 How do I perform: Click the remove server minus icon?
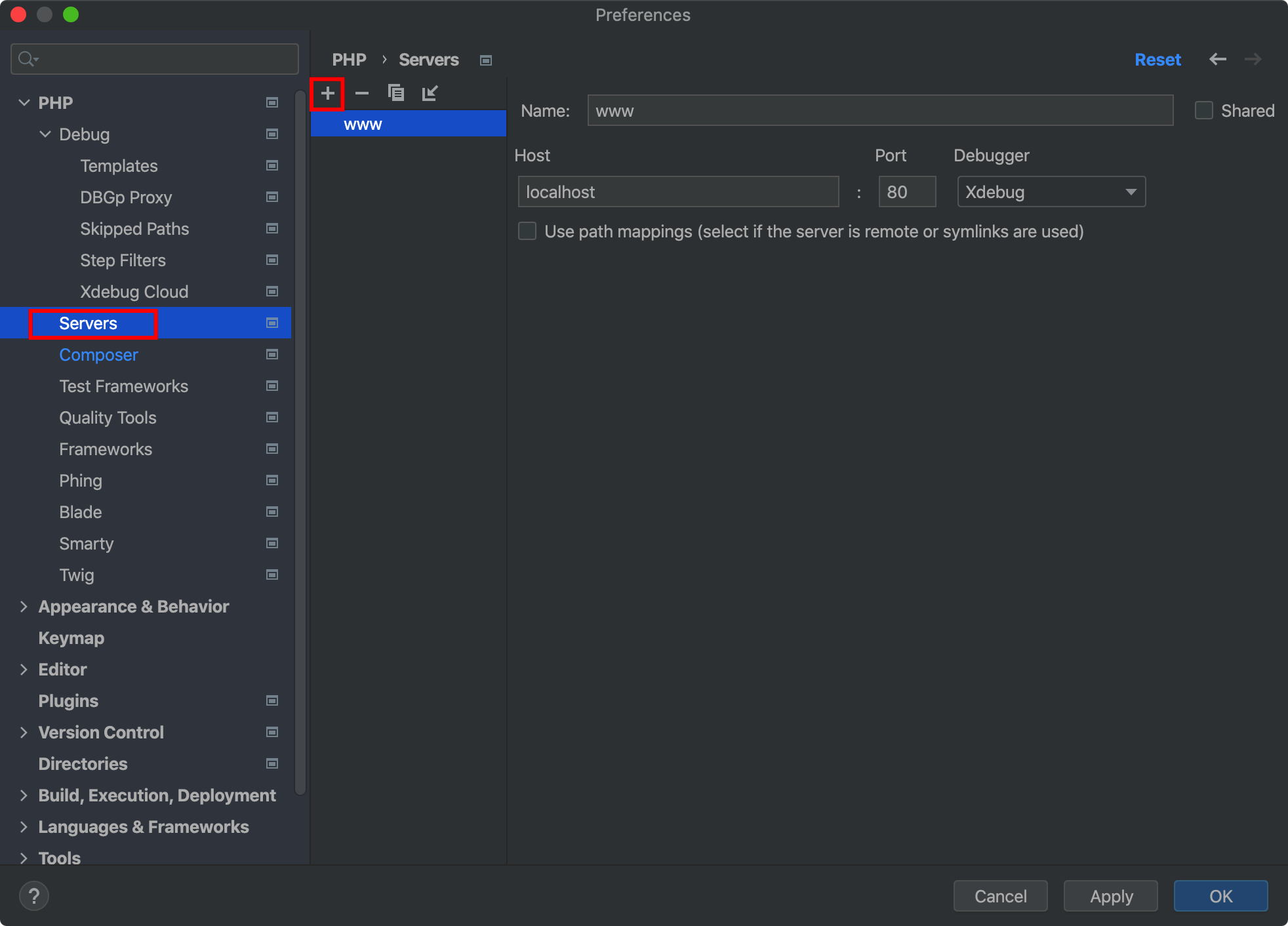(x=361, y=93)
